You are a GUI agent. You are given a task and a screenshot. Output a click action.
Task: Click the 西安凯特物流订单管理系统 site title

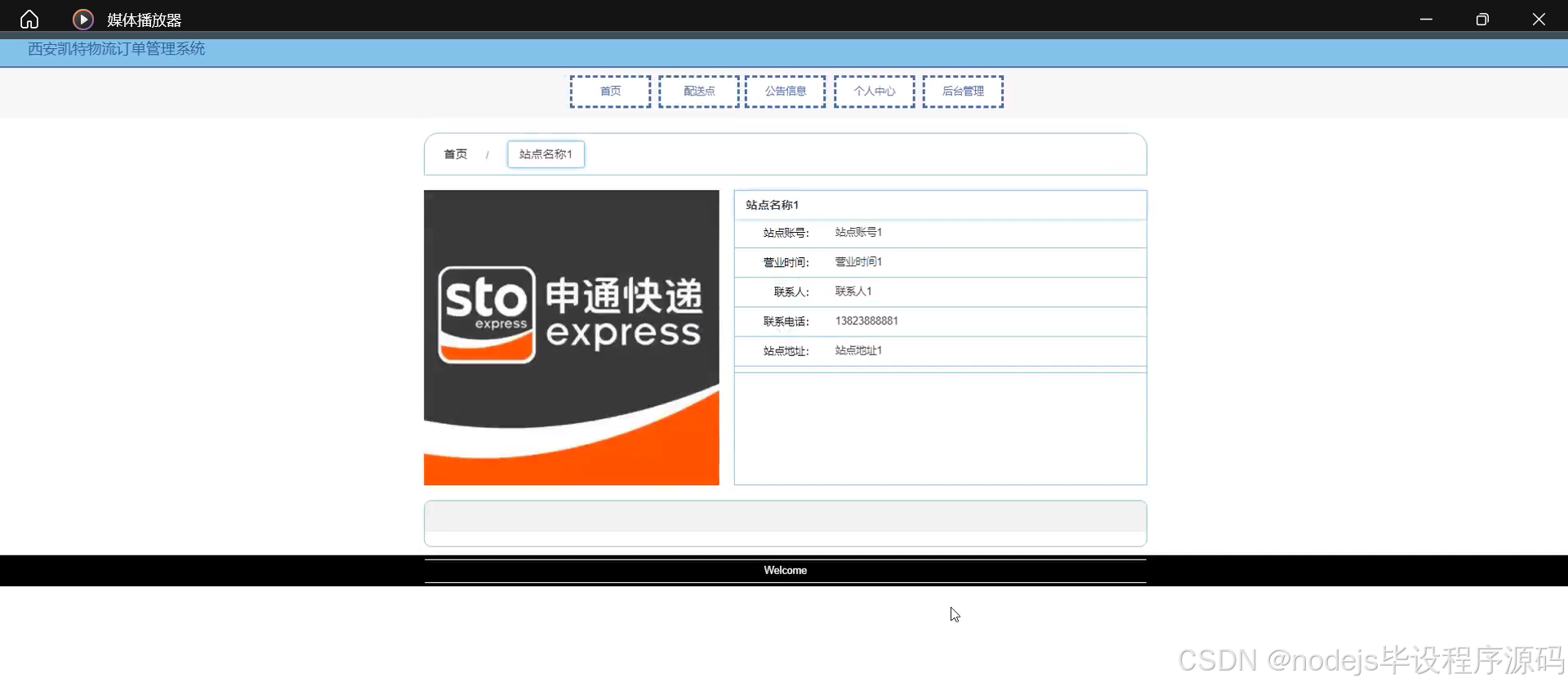(x=117, y=49)
